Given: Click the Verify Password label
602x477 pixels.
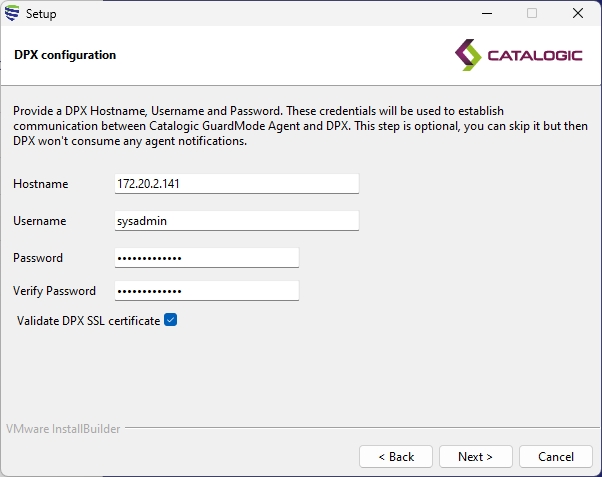Looking at the screenshot, I should pos(55,291).
